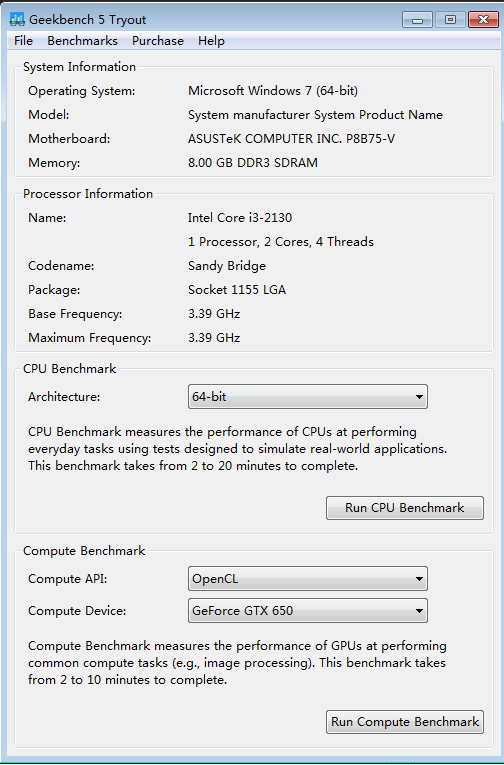
Task: Open the Help menu
Action: click(x=211, y=41)
